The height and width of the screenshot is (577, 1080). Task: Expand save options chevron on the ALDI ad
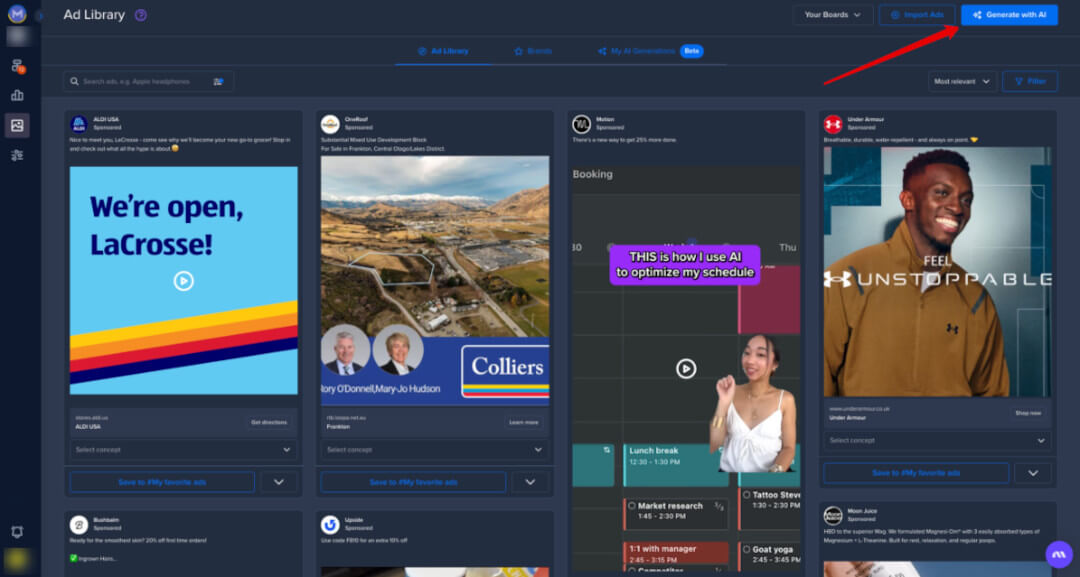coord(279,482)
